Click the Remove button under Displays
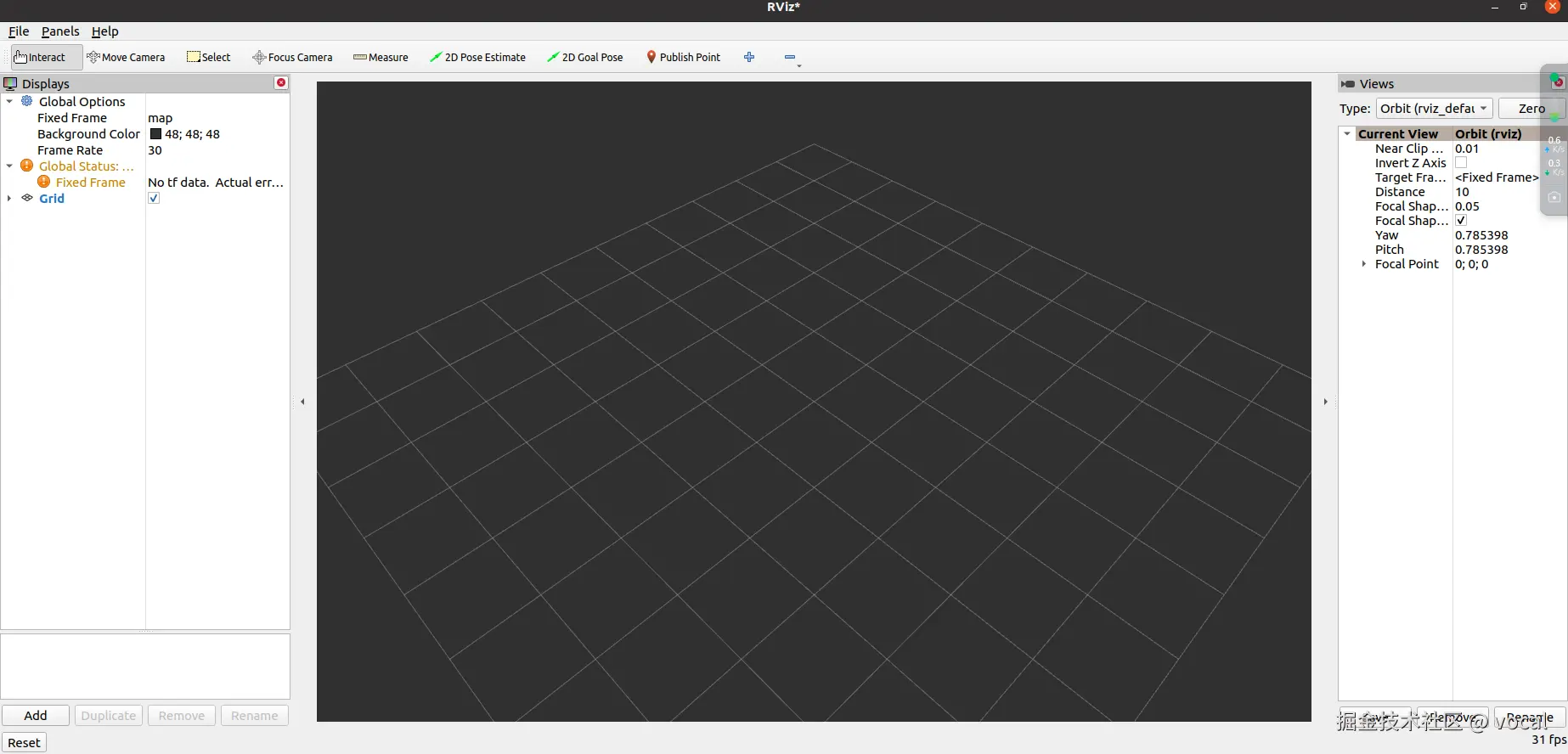1568x754 pixels. [182, 715]
